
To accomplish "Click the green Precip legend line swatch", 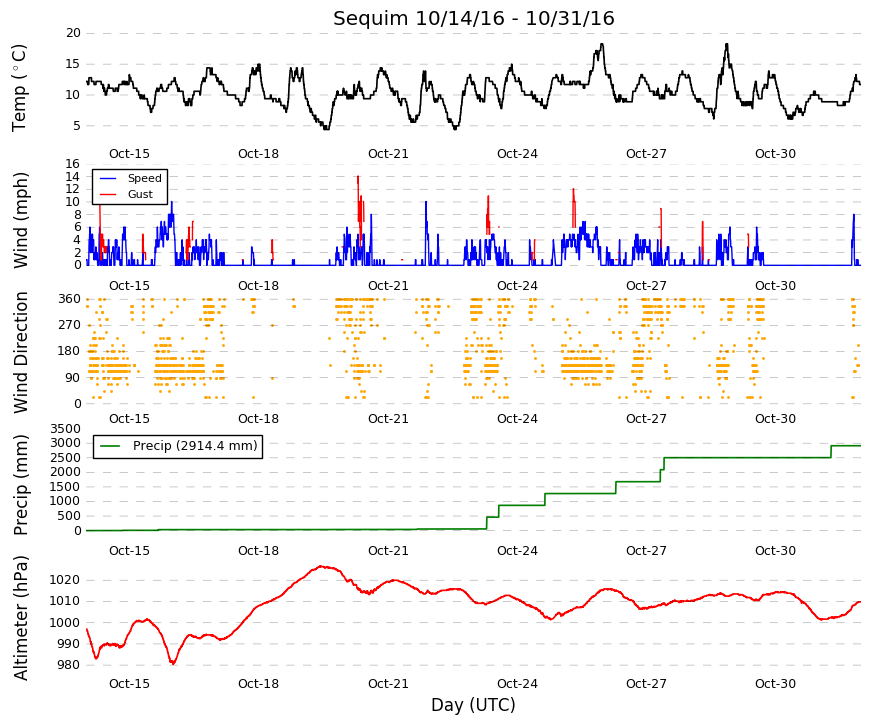I will (x=110, y=446).
